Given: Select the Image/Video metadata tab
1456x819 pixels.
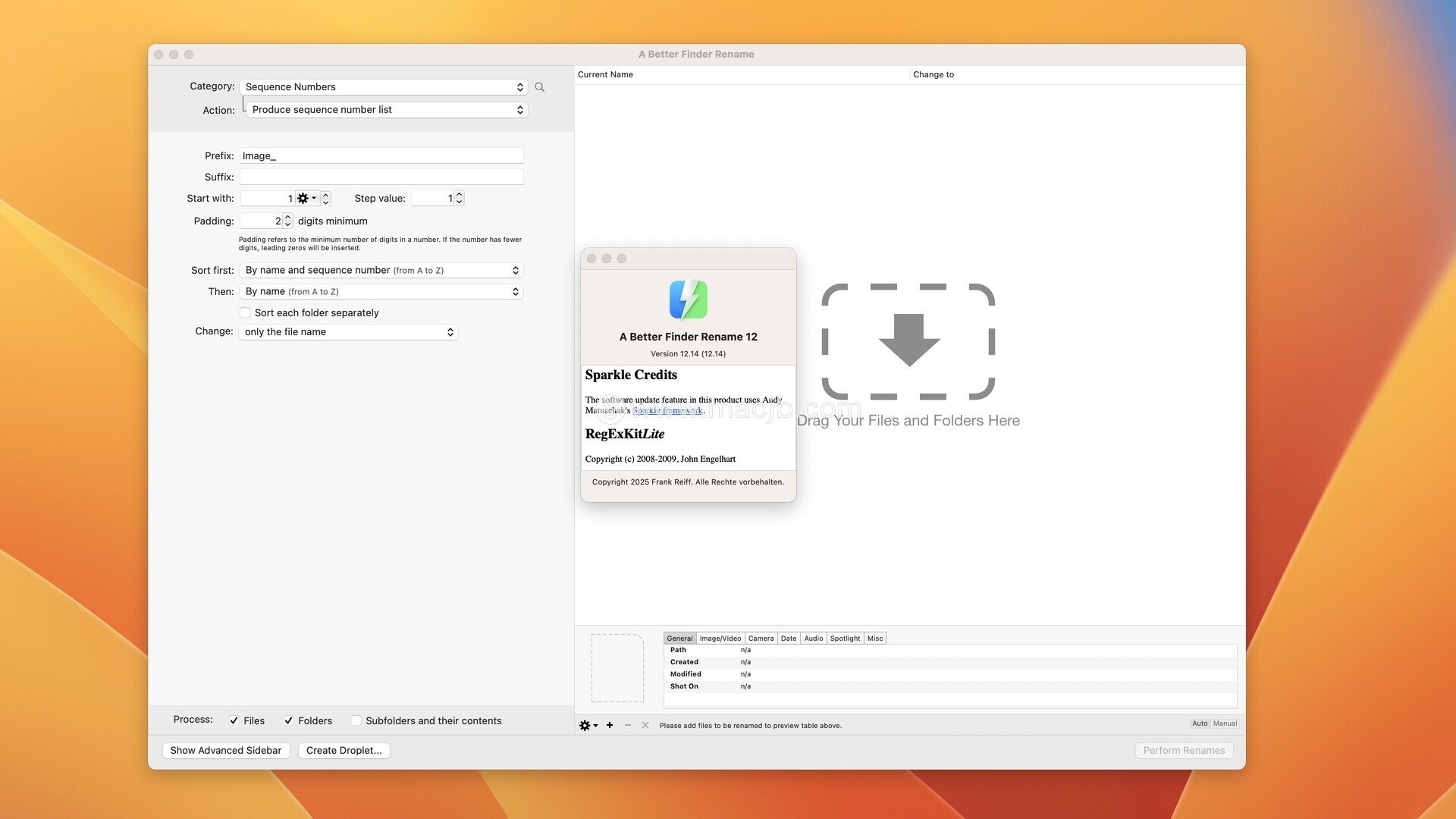Looking at the screenshot, I should click(720, 639).
